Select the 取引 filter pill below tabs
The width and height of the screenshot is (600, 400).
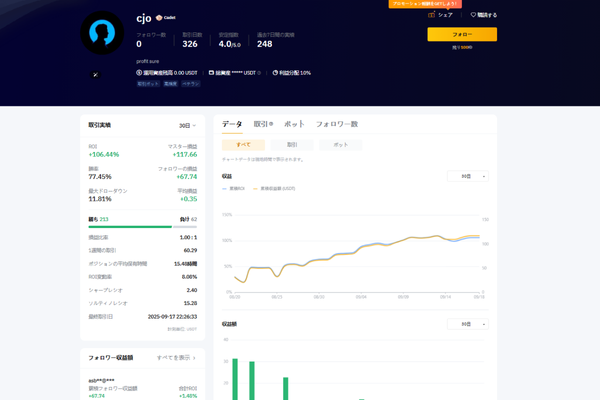(x=292, y=145)
